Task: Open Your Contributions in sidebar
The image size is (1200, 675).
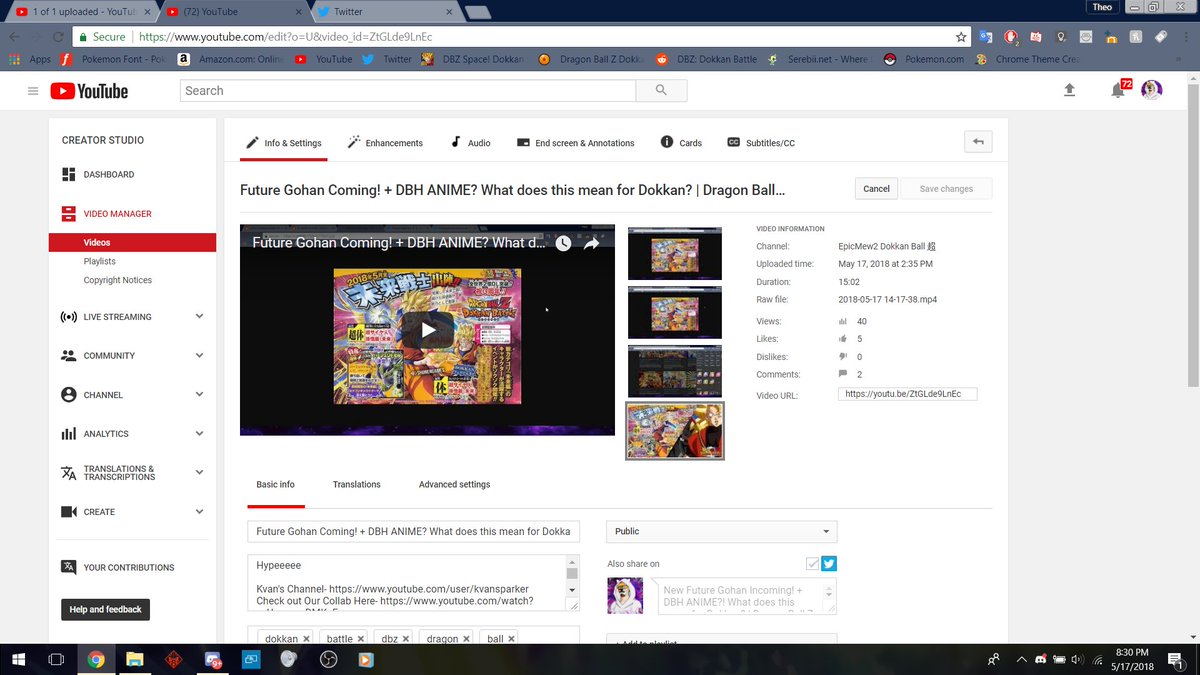Action: pyautogui.click(x=129, y=567)
